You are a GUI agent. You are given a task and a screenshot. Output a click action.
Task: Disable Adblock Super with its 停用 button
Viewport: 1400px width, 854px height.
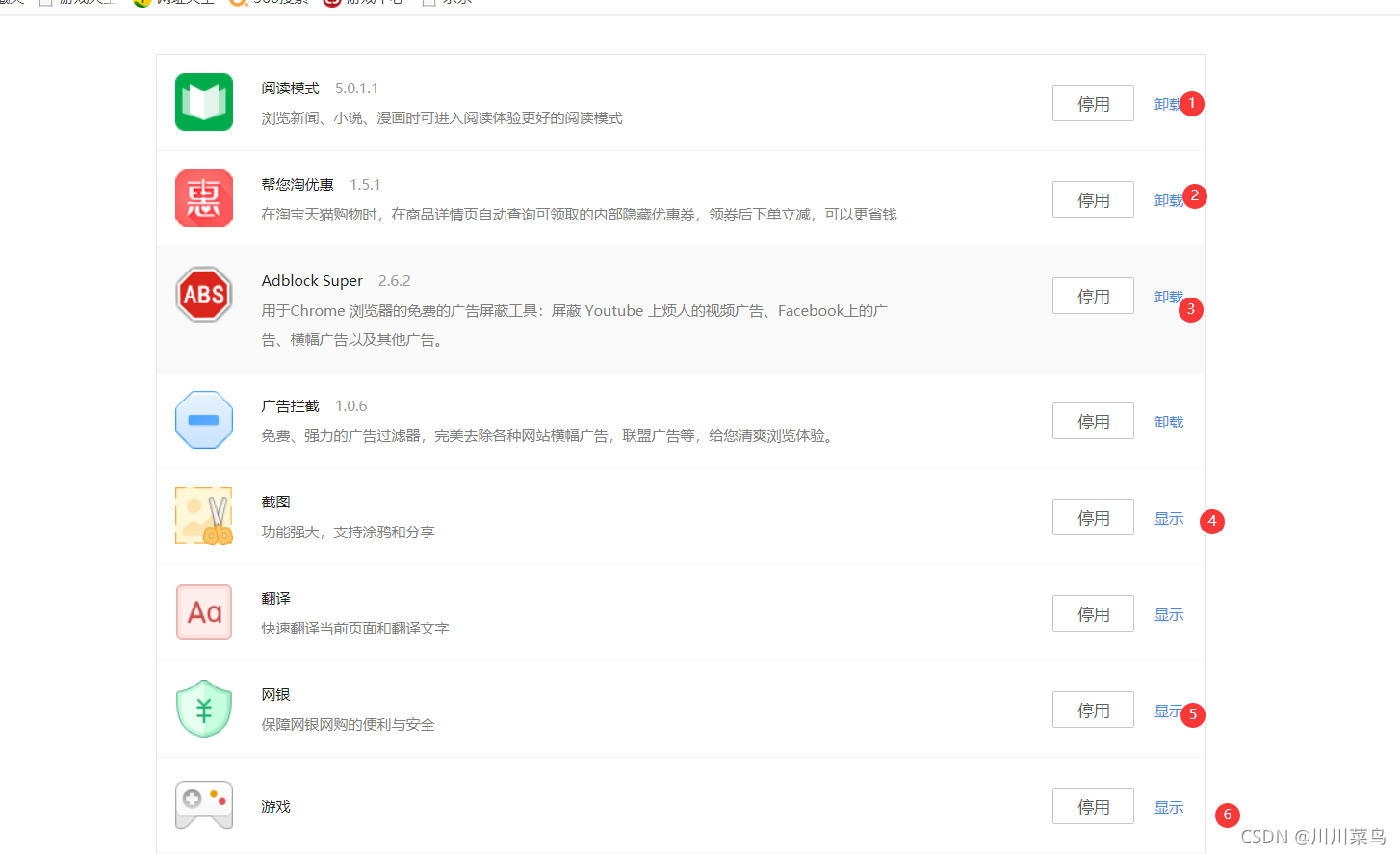pyautogui.click(x=1093, y=297)
